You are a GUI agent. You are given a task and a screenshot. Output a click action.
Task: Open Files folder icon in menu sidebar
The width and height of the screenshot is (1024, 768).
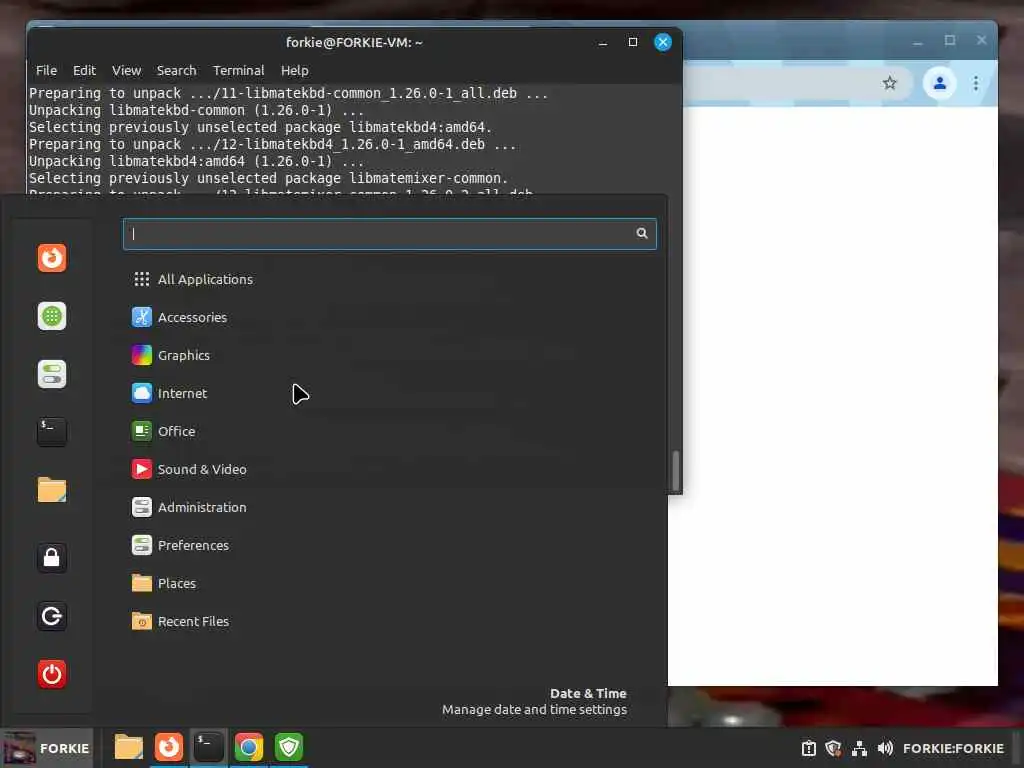pos(52,490)
